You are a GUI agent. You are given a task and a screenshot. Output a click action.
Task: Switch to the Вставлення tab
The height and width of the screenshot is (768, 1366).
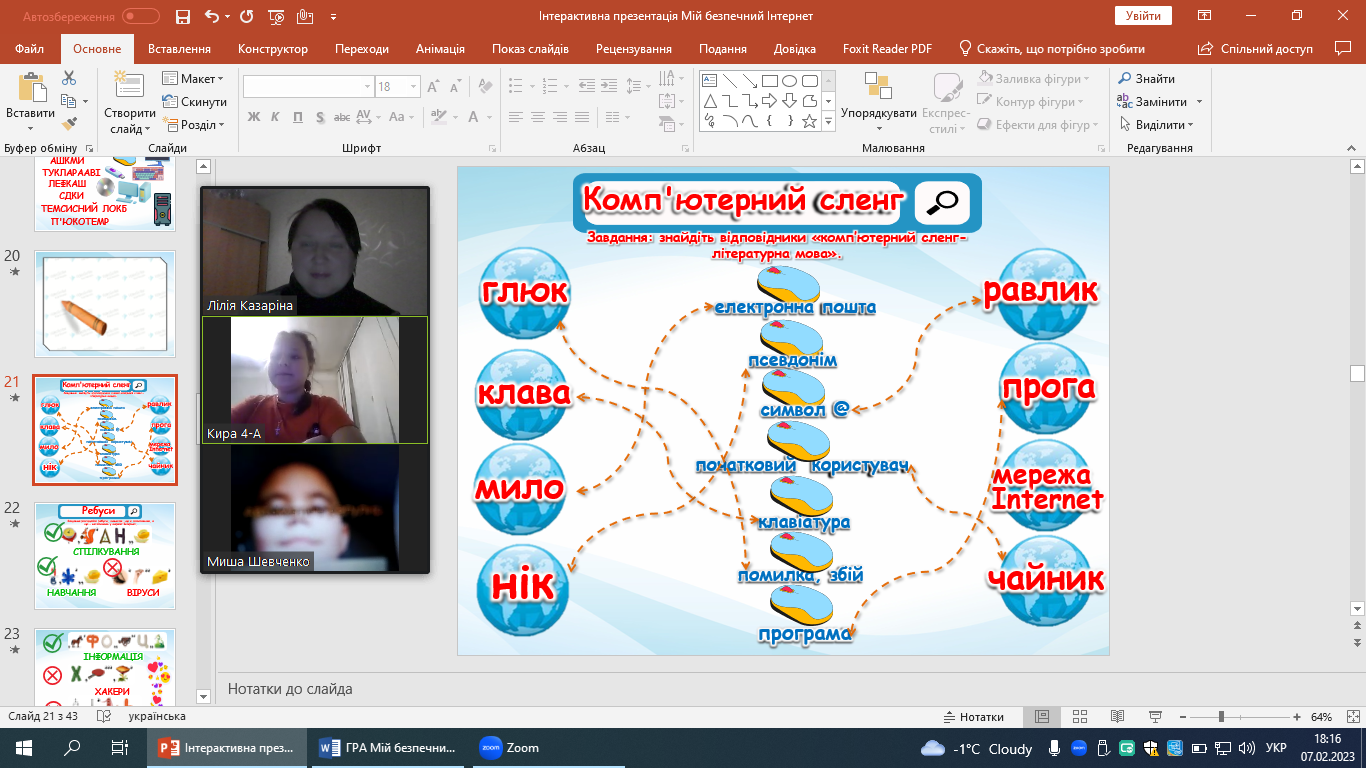[179, 49]
